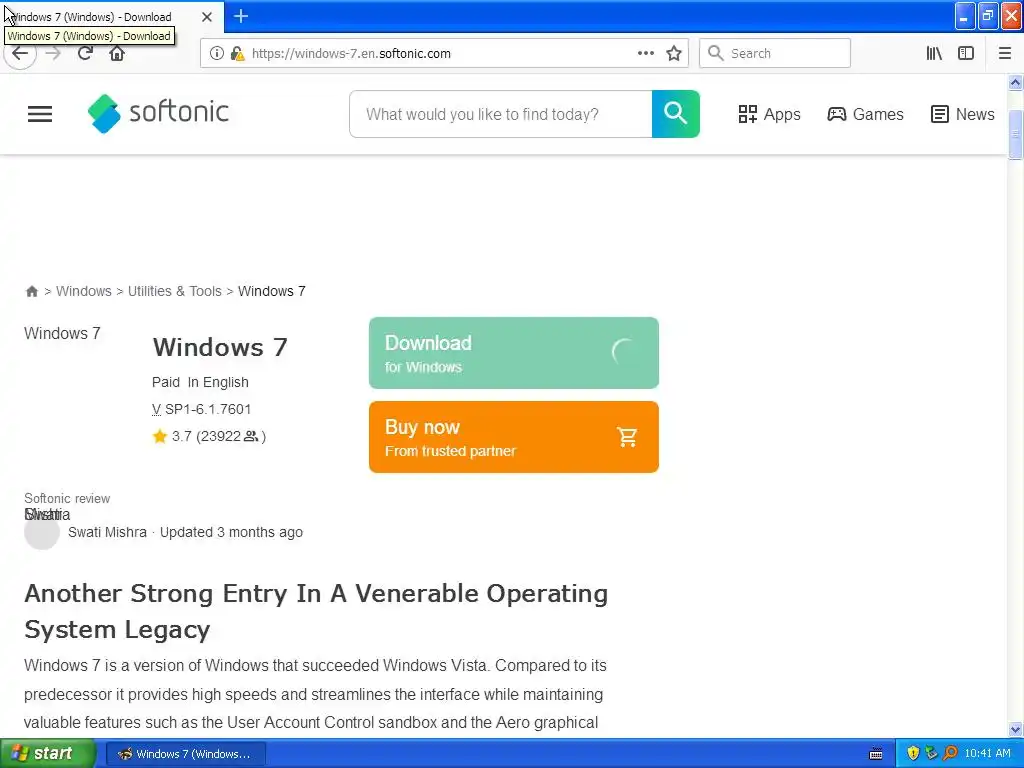Close the Windows 7 Download tab
The image size is (1024, 768).
207,17
